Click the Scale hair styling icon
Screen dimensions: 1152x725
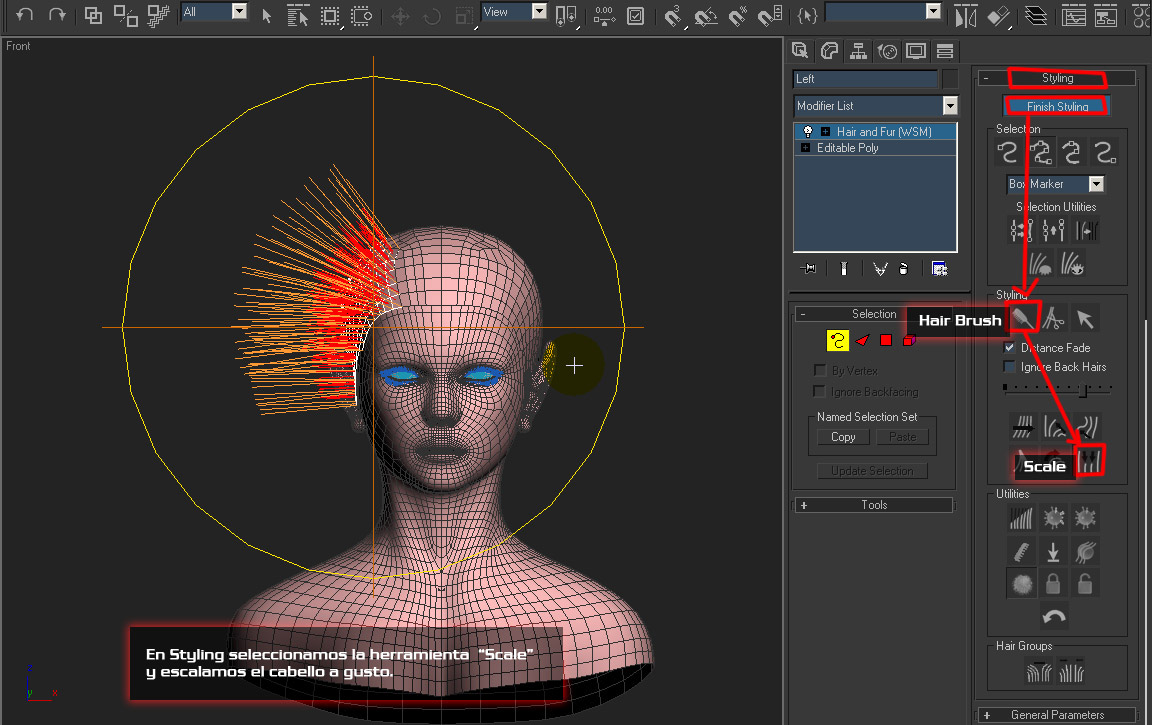coord(1089,459)
